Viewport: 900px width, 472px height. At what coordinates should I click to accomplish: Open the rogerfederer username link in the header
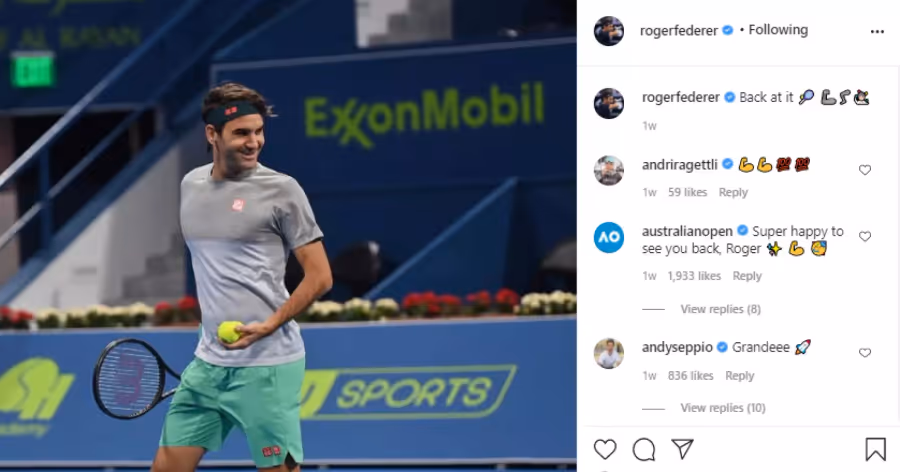(x=678, y=30)
